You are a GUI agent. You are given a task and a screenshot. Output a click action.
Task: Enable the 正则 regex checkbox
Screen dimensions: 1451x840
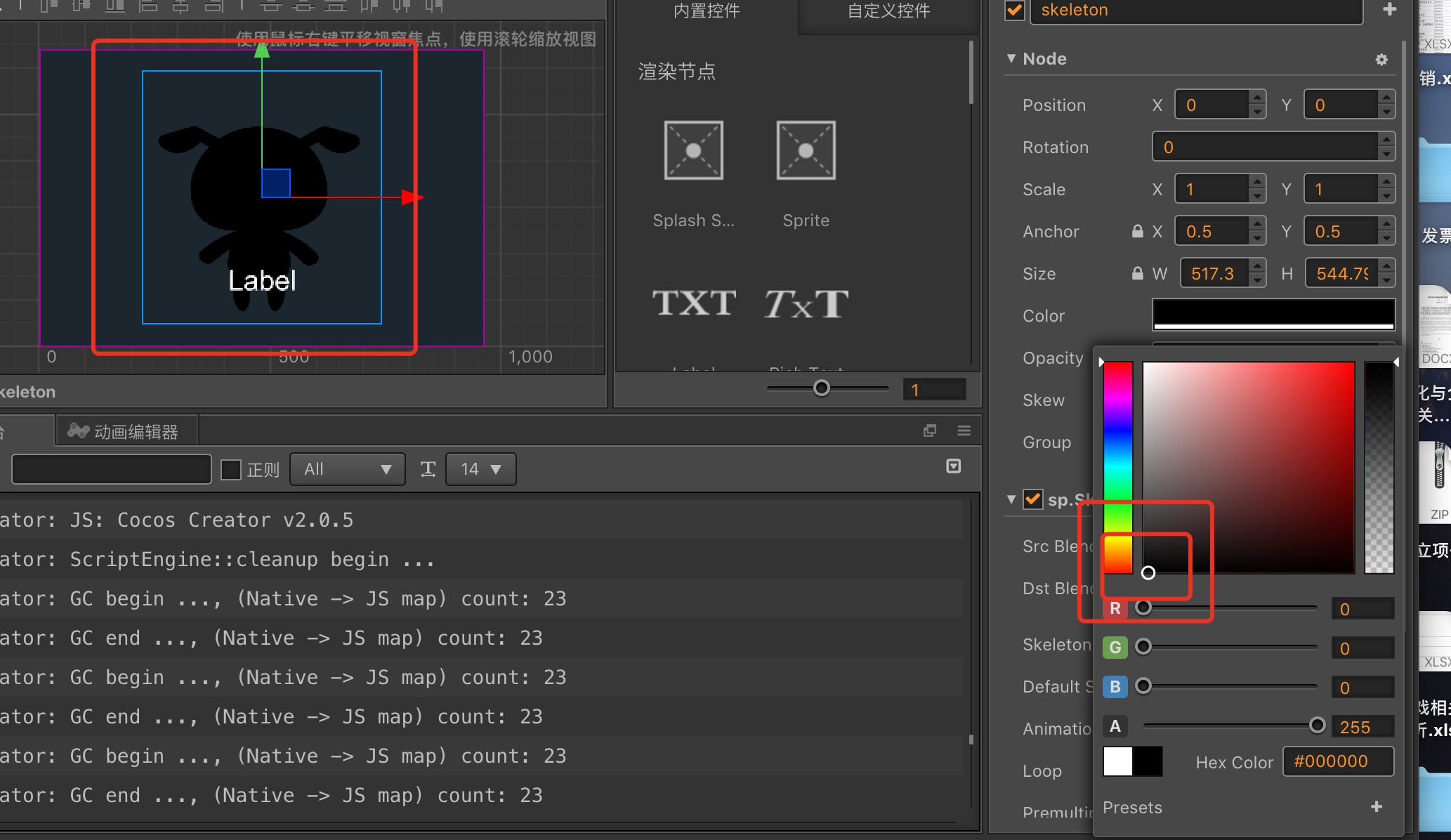pyautogui.click(x=231, y=469)
